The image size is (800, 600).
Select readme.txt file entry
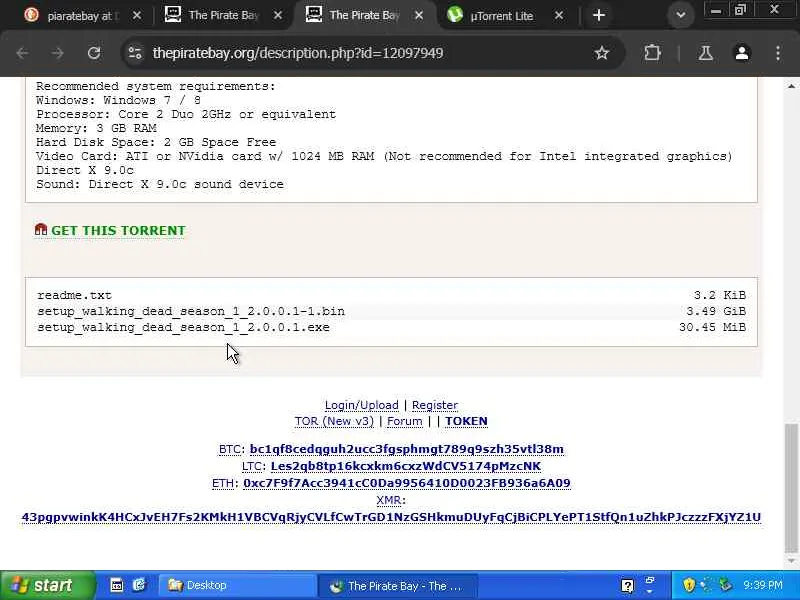point(74,295)
